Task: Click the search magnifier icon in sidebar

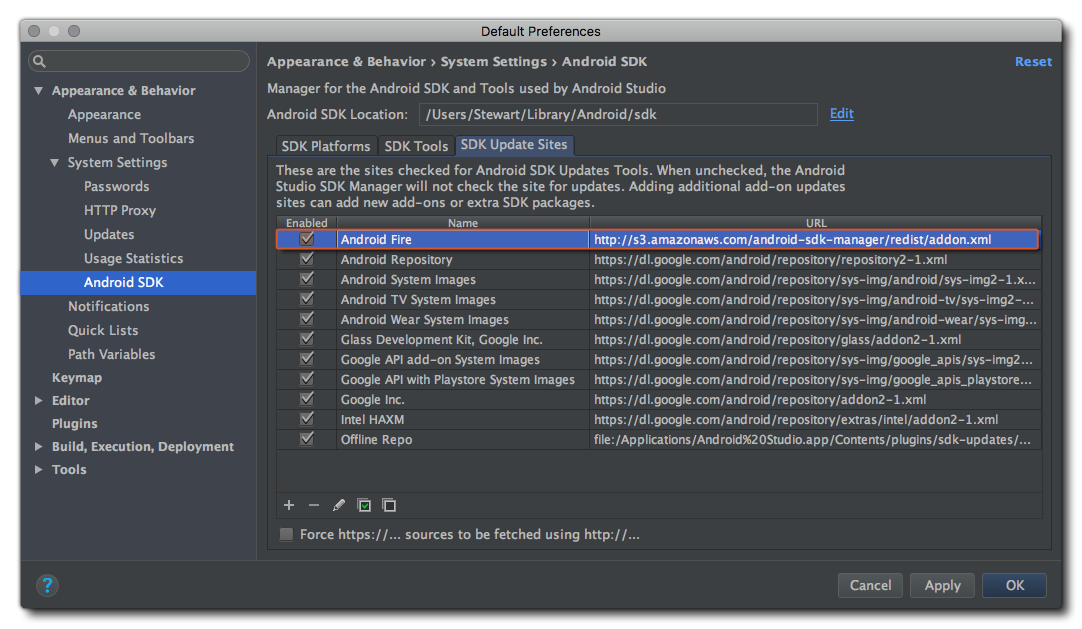Action: (x=40, y=62)
